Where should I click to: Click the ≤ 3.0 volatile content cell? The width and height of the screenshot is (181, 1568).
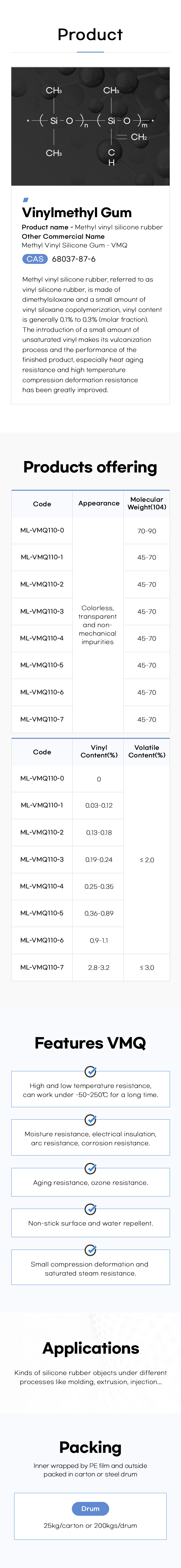click(x=146, y=967)
